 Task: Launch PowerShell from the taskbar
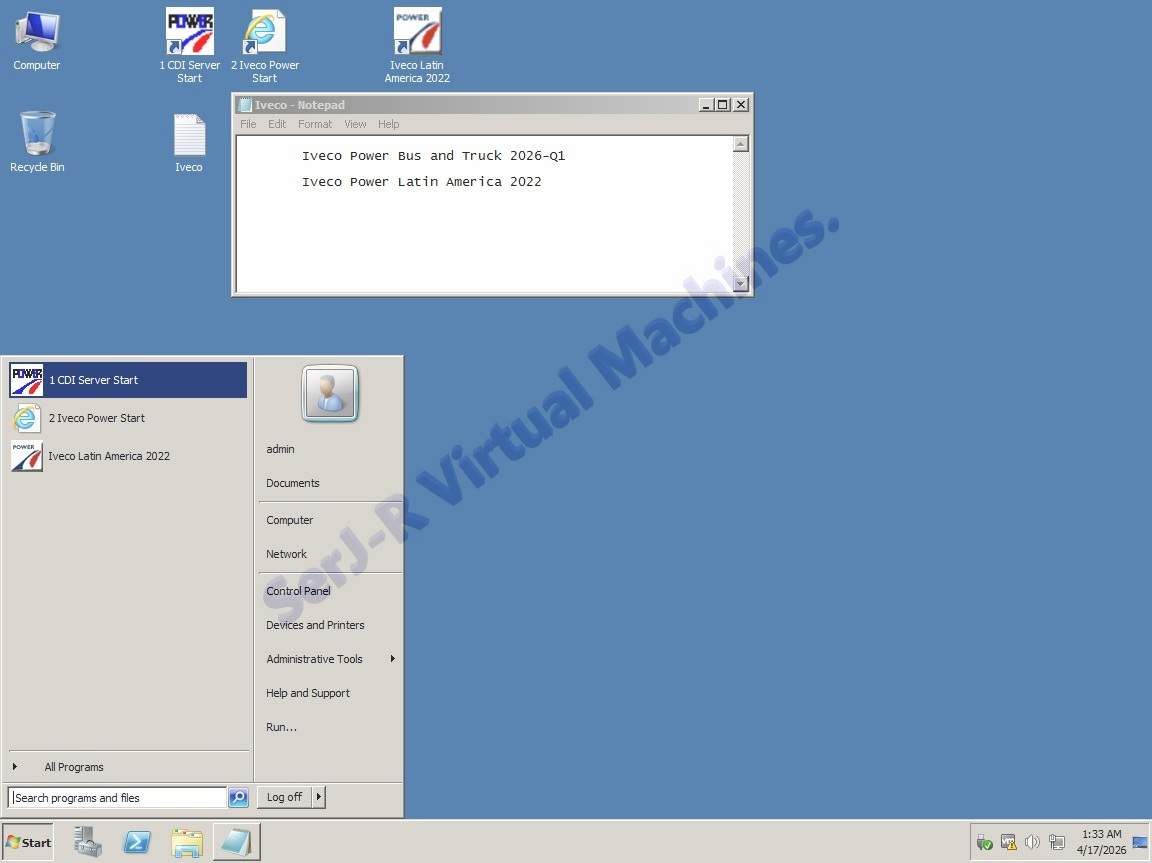pyautogui.click(x=137, y=842)
